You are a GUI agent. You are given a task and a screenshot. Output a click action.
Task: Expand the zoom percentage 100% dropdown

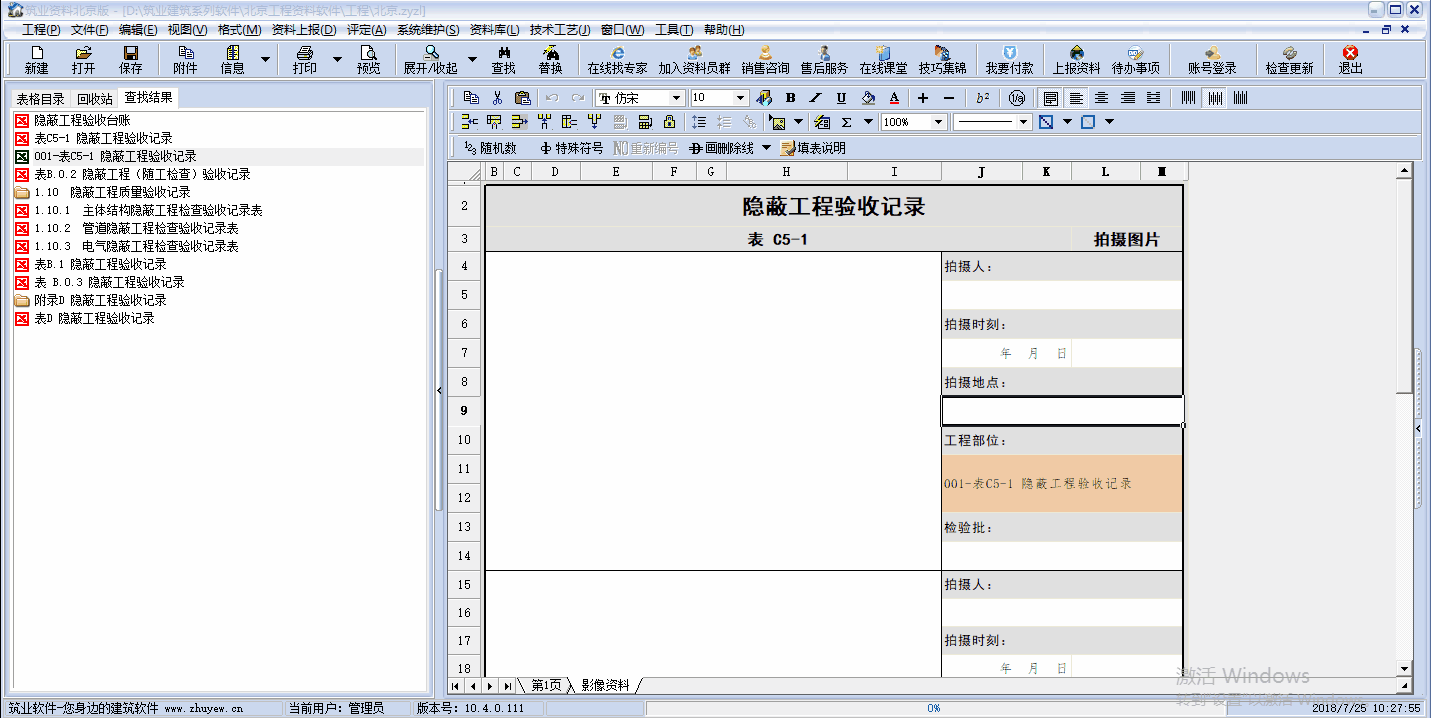point(938,122)
